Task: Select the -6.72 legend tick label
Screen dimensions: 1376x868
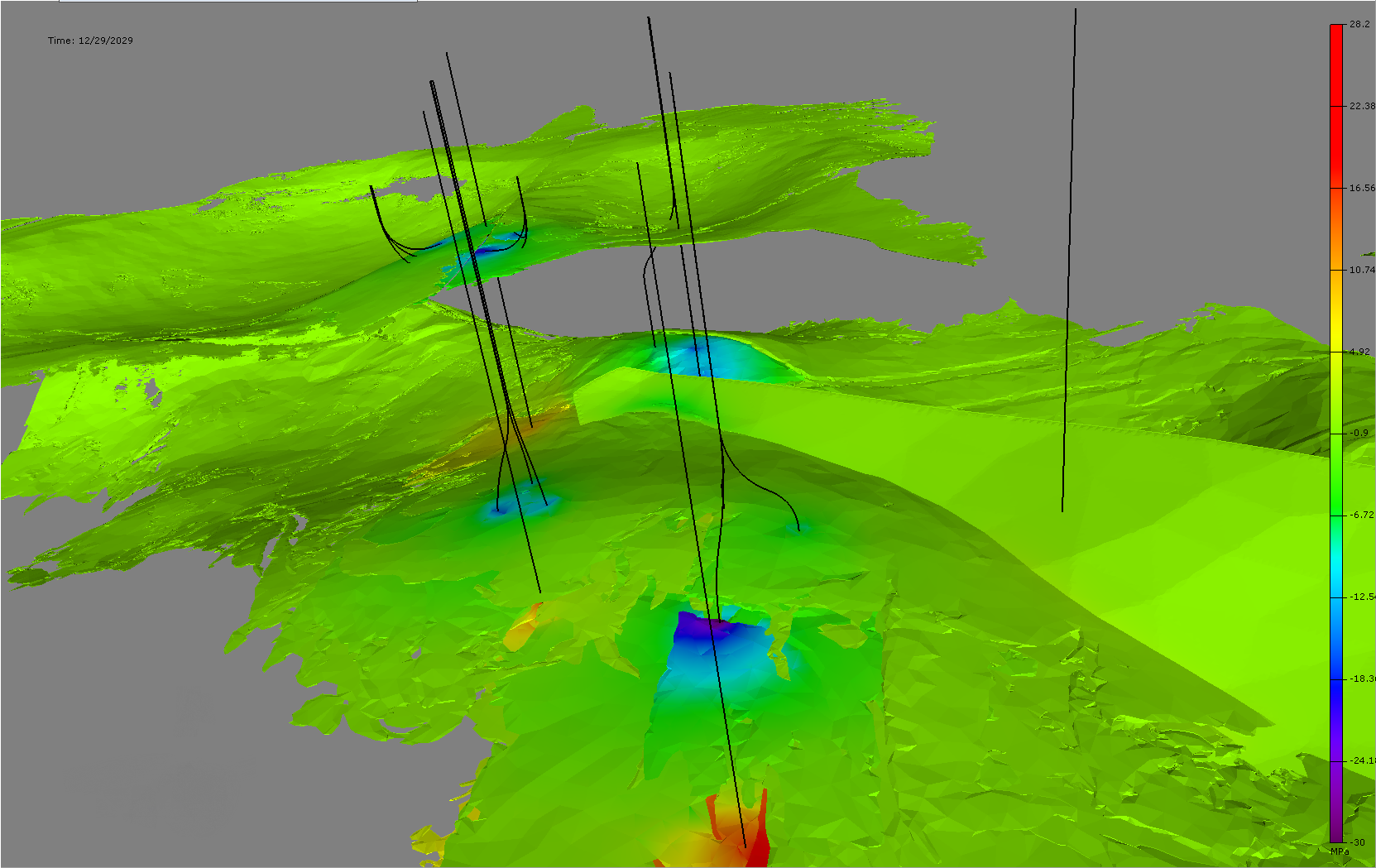Action: (x=1362, y=516)
